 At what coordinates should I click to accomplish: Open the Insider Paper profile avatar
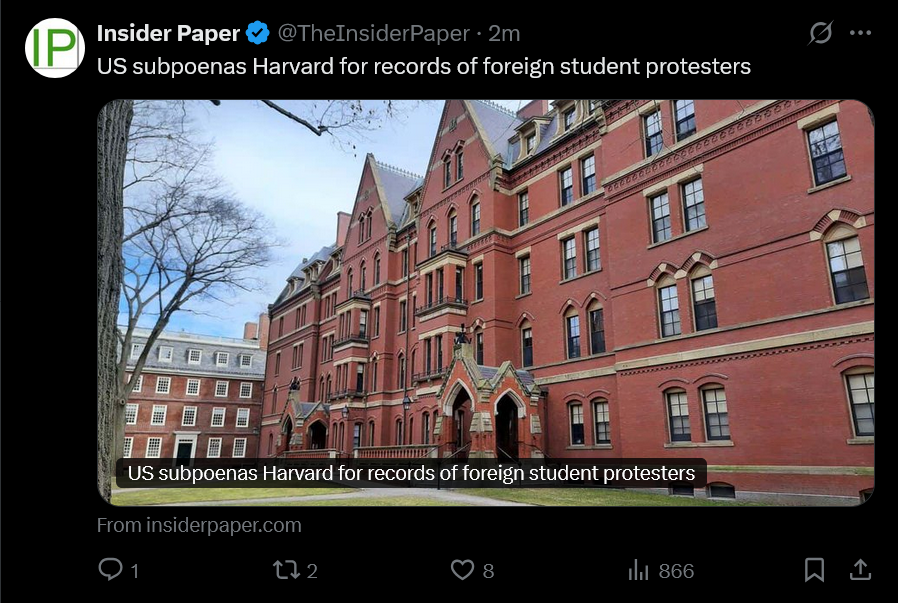pyautogui.click(x=55, y=48)
